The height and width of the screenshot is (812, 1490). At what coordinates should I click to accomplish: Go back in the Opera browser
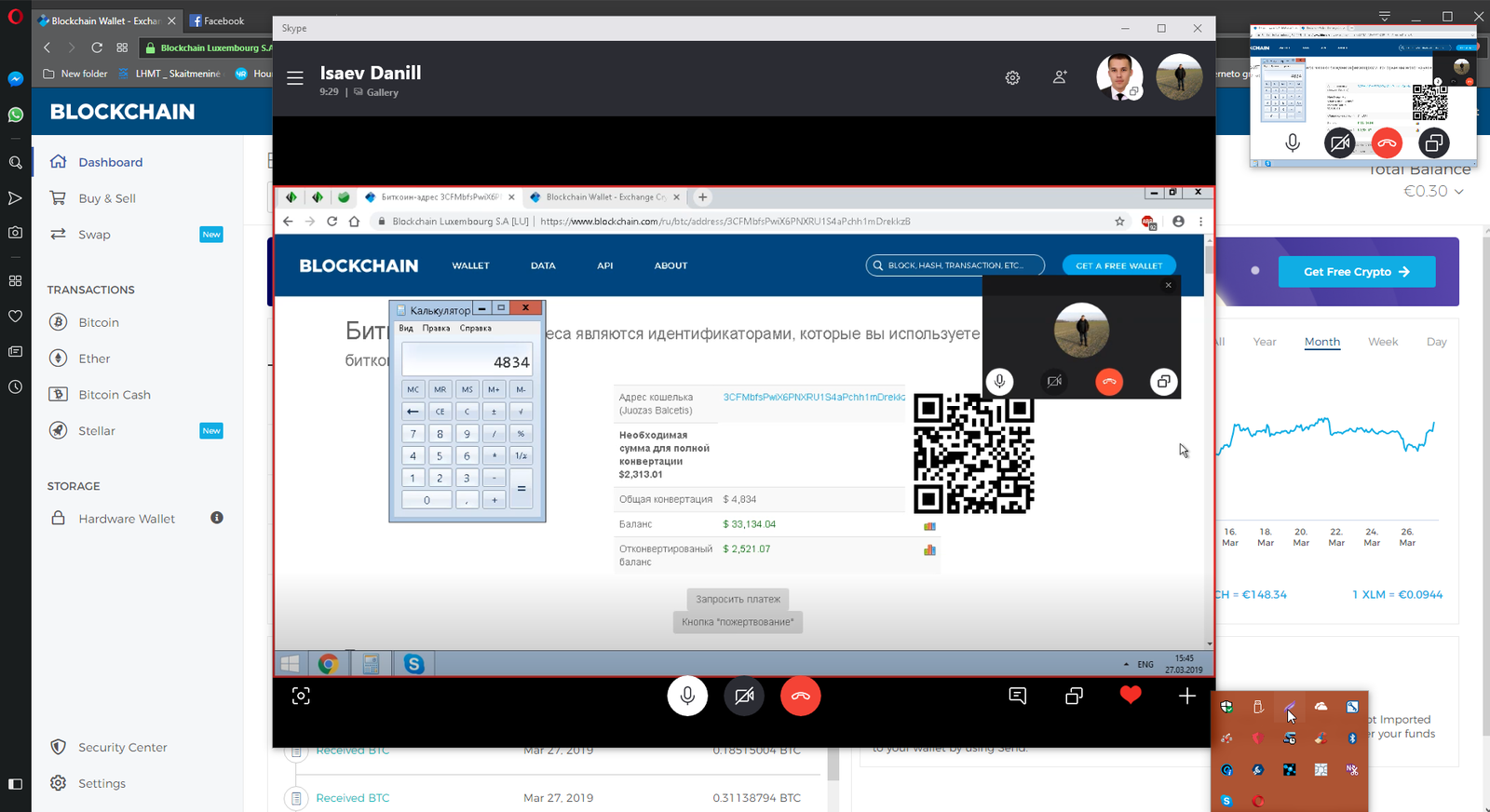click(47, 47)
